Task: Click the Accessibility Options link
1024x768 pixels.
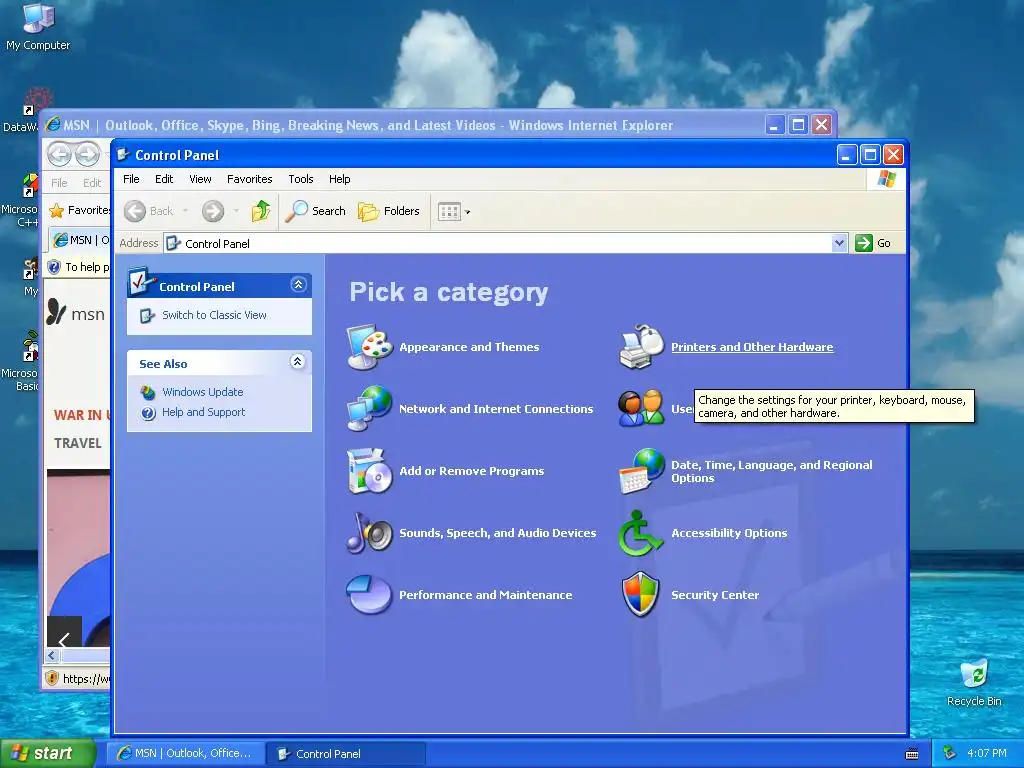Action: tap(729, 533)
